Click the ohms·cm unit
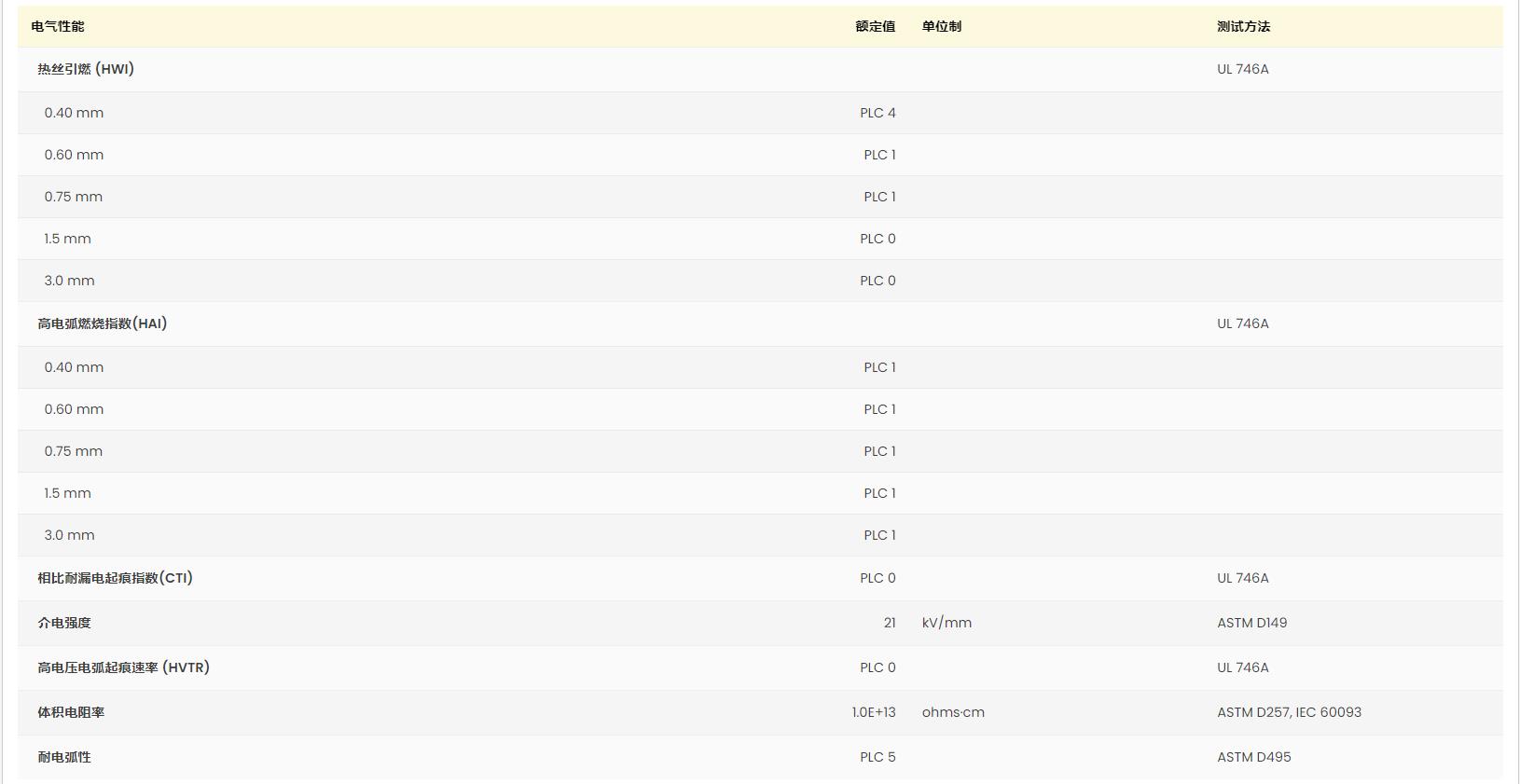The height and width of the screenshot is (784, 1520). click(x=953, y=712)
